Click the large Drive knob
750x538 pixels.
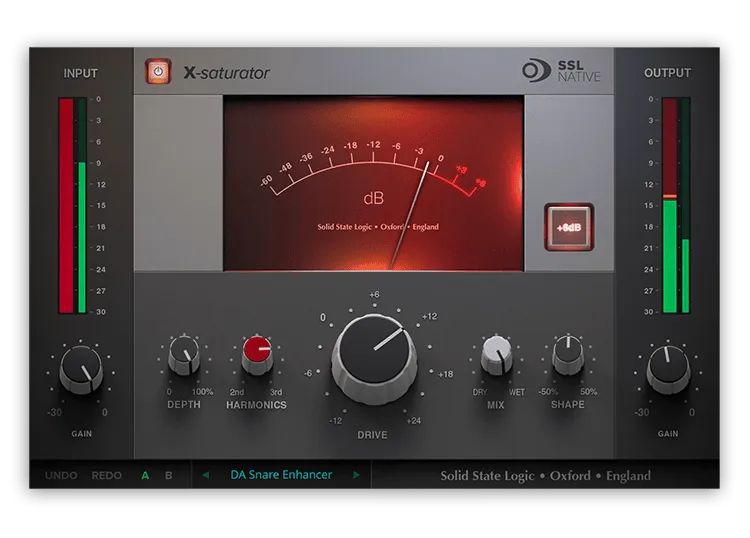pyautogui.click(x=374, y=358)
